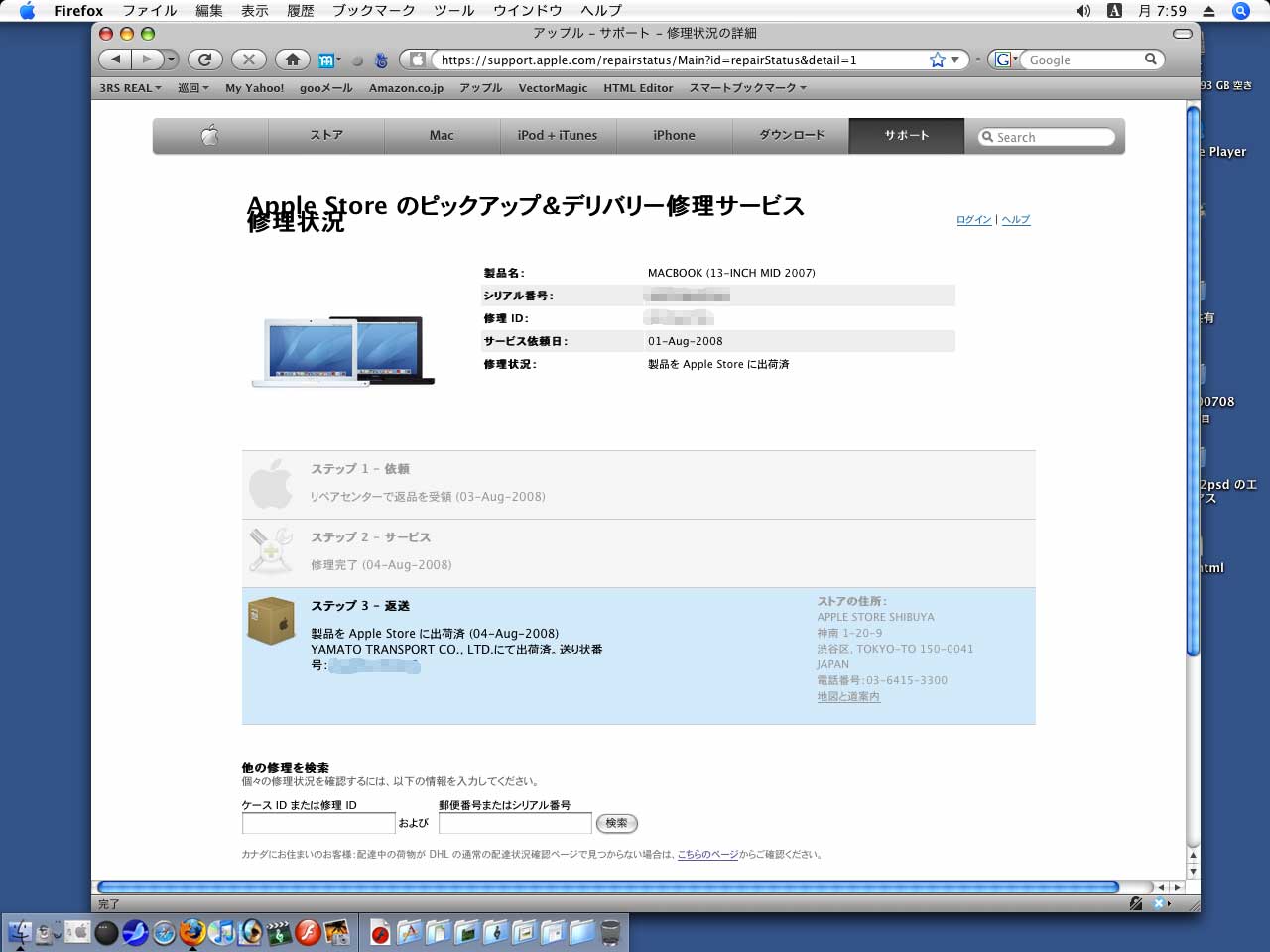Image resolution: width=1270 pixels, height=952 pixels.
Task: Open the back/forward history dropdown arrow
Action: pos(171,59)
